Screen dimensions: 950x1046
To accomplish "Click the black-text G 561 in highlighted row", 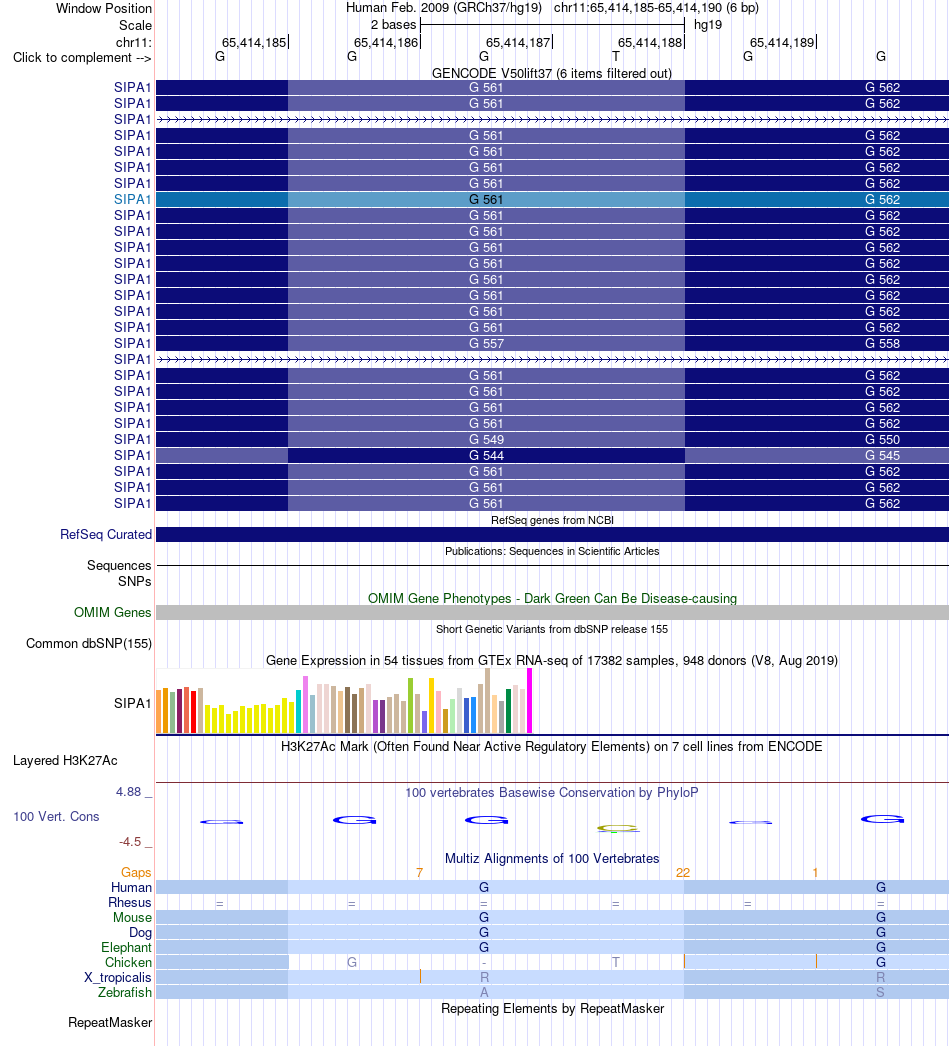I will (486, 199).
